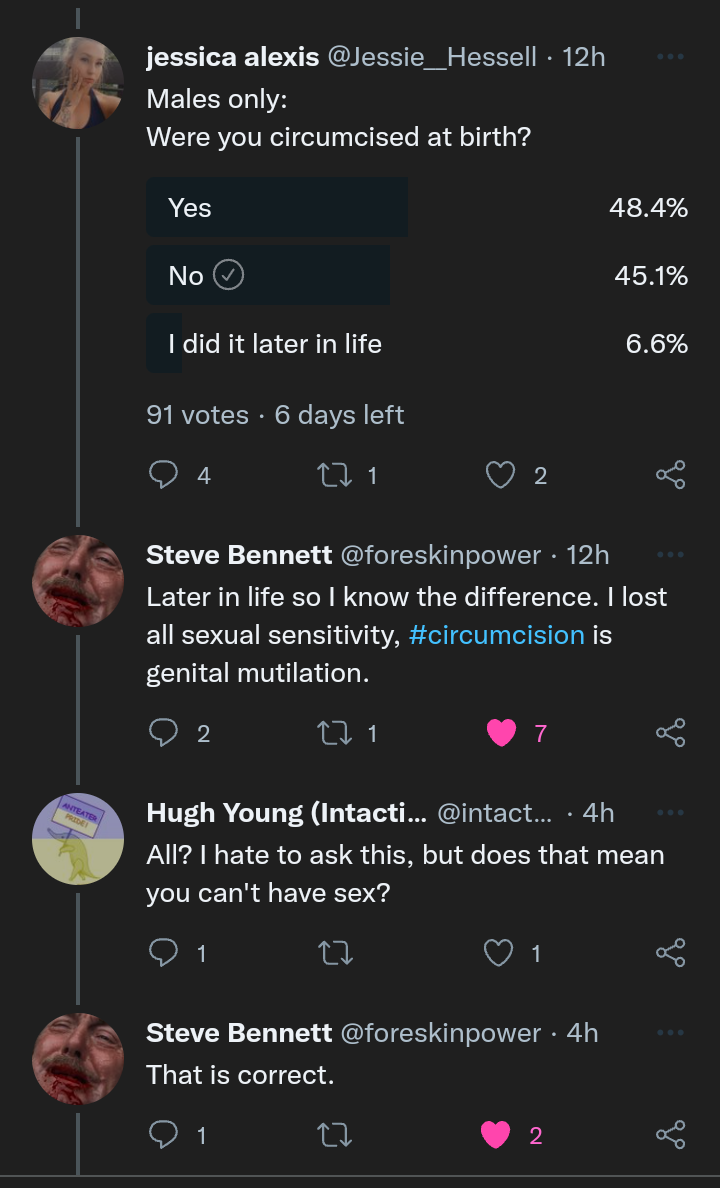Screen dimensions: 720x1188
Task: Reply to Steve Bennett's 'That is correct' tweet
Action: (x=162, y=1135)
